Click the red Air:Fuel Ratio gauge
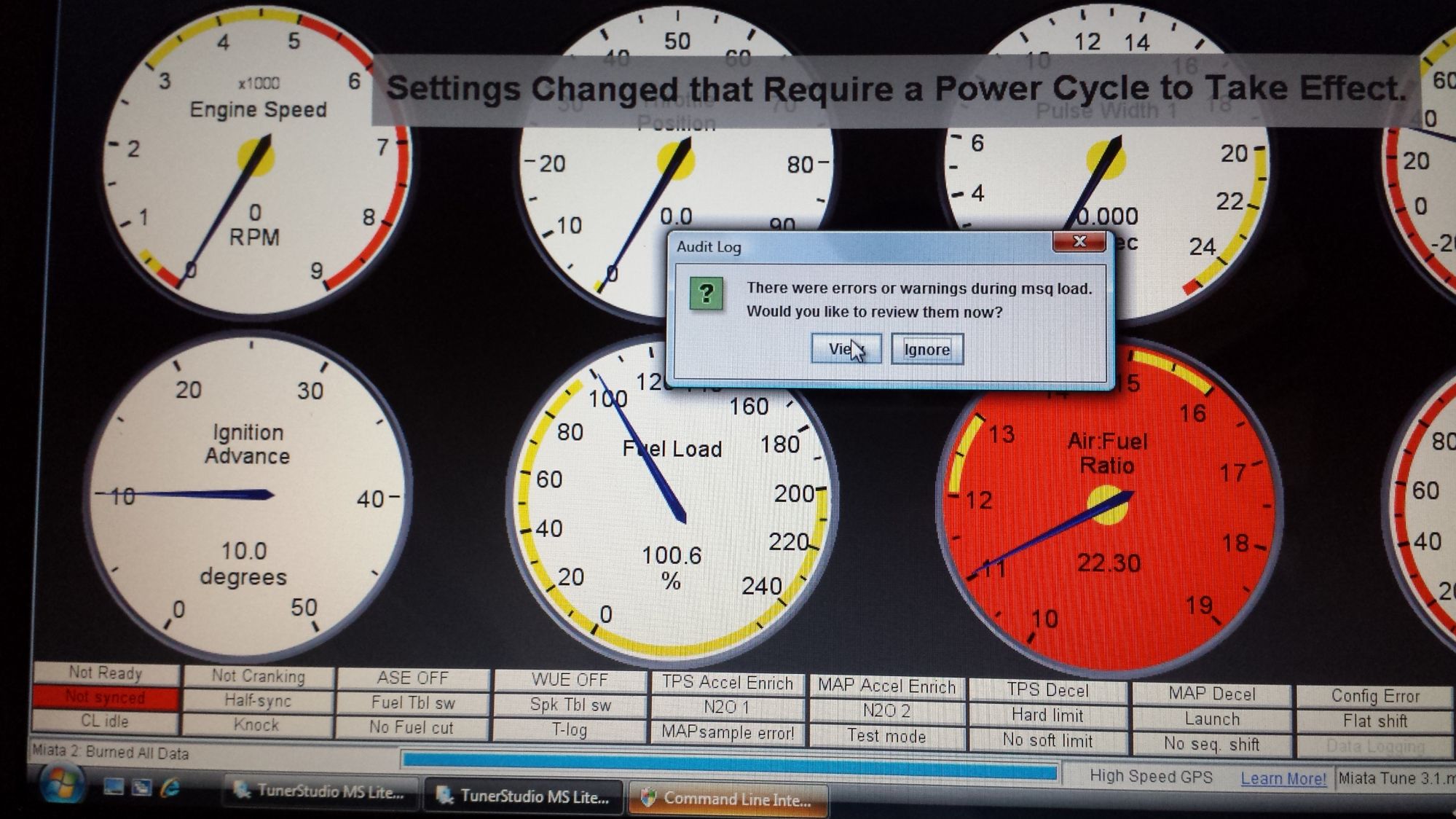The width and height of the screenshot is (1456, 819). pos(1107,510)
